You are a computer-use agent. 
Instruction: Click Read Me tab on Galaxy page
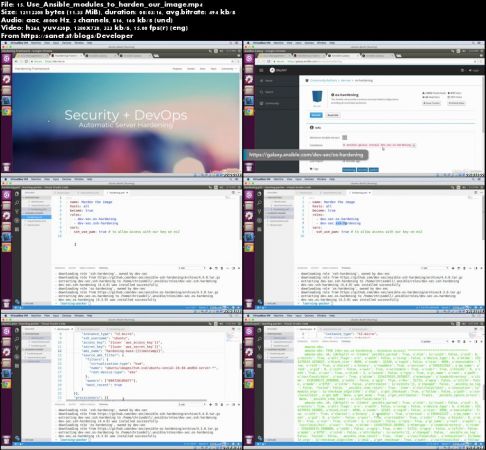point(333,115)
